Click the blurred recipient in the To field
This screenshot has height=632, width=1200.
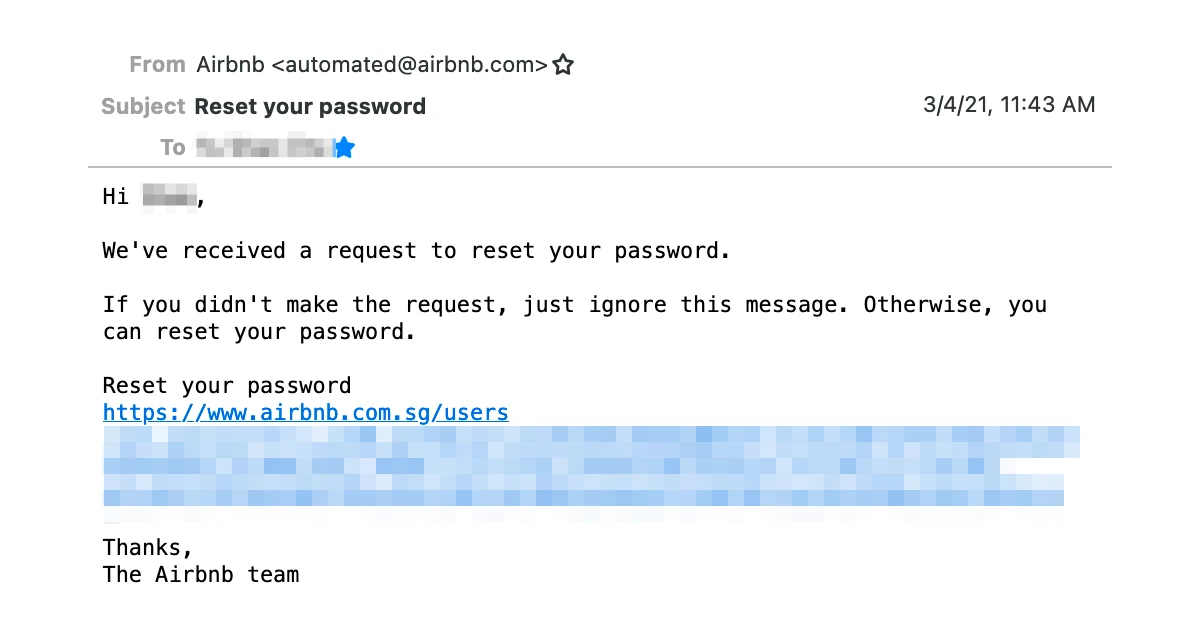click(x=263, y=148)
